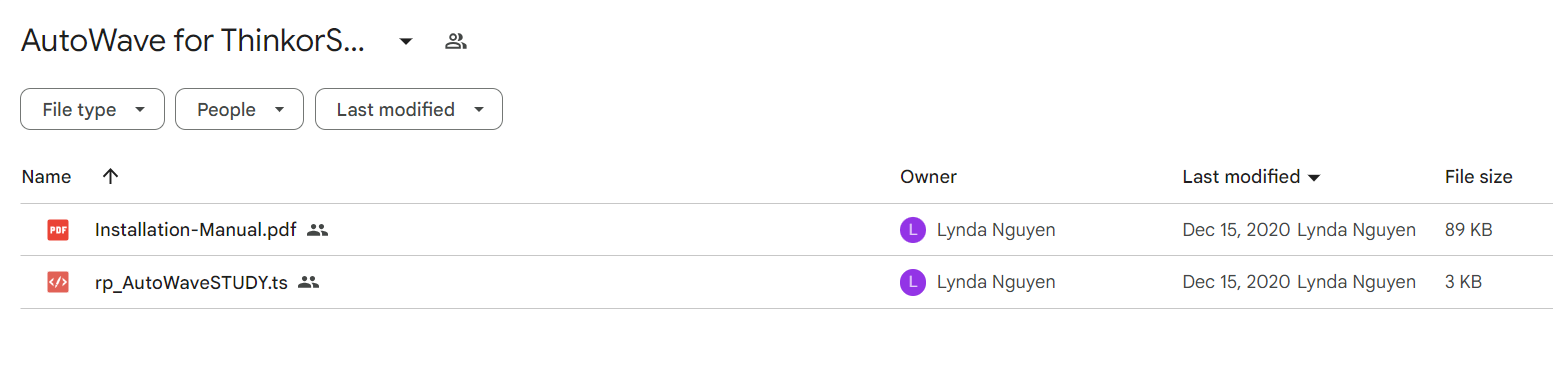Click the shared icon beside Installation-Manual.pdf
This screenshot has height=379, width=1553.
318,230
